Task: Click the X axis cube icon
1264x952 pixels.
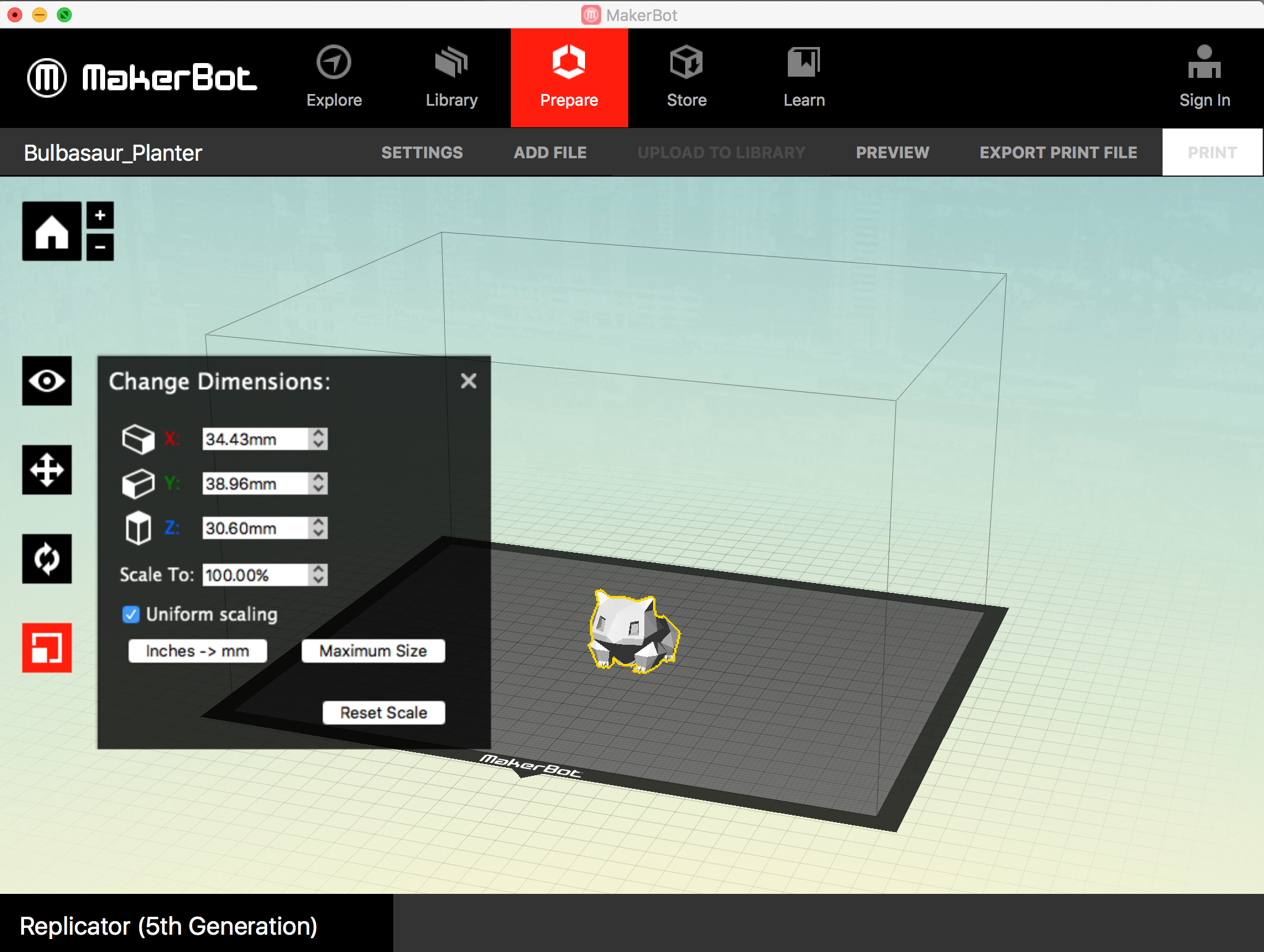Action: [138, 439]
